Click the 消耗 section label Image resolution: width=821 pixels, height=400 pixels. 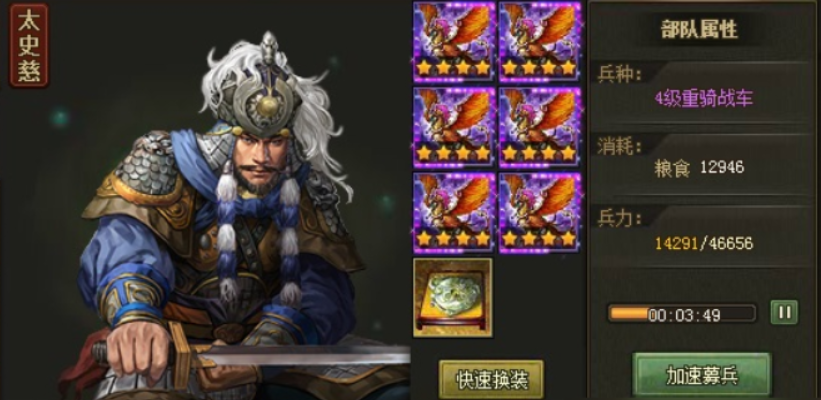click(x=619, y=147)
